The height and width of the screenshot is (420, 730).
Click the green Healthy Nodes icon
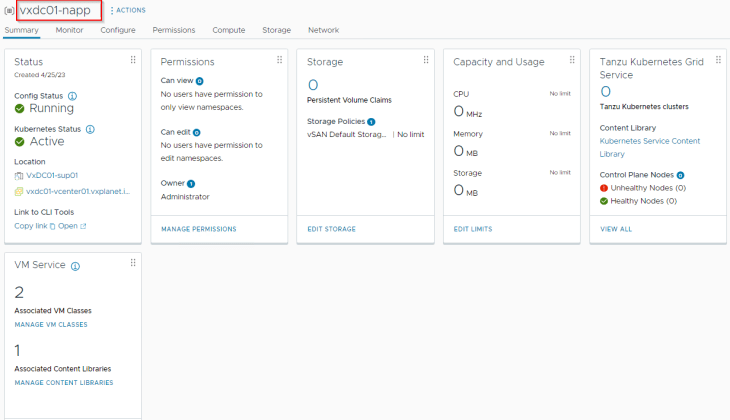click(x=604, y=201)
